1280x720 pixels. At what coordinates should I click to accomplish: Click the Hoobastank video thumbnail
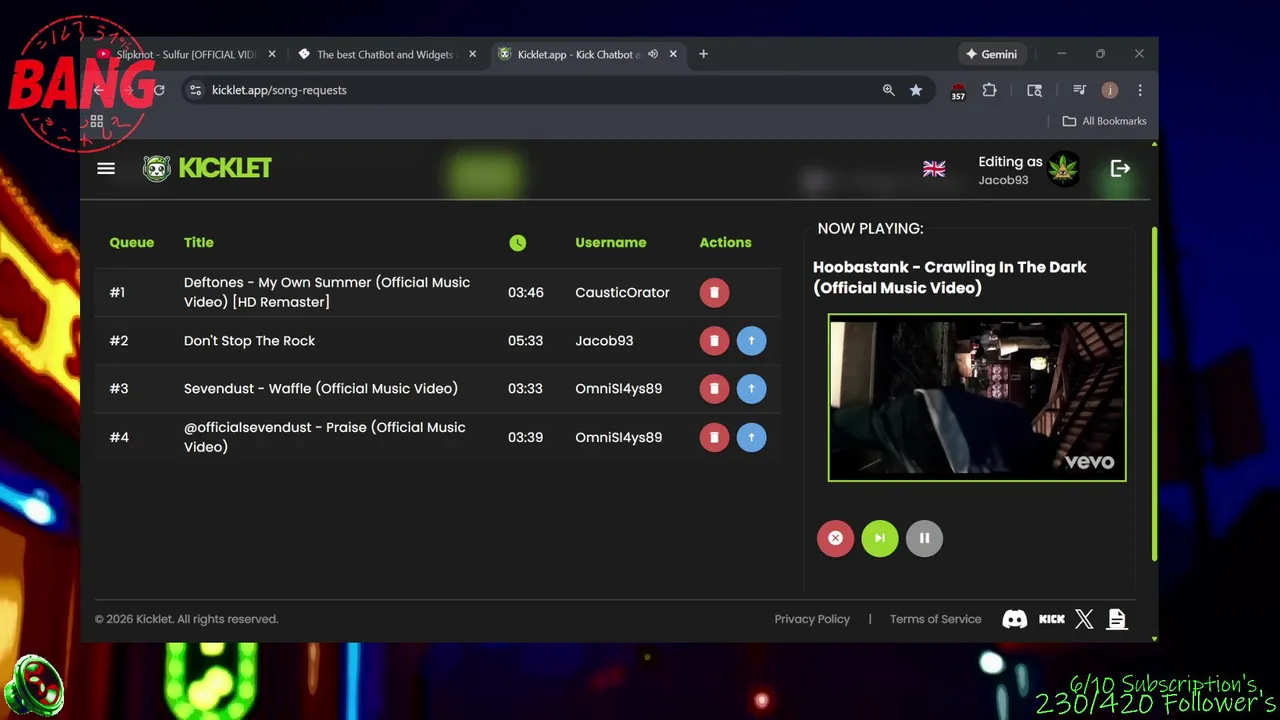point(977,398)
